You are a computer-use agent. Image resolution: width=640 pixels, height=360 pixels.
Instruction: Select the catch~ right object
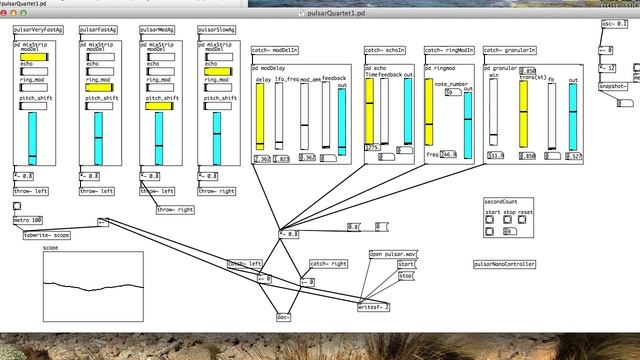pos(328,264)
